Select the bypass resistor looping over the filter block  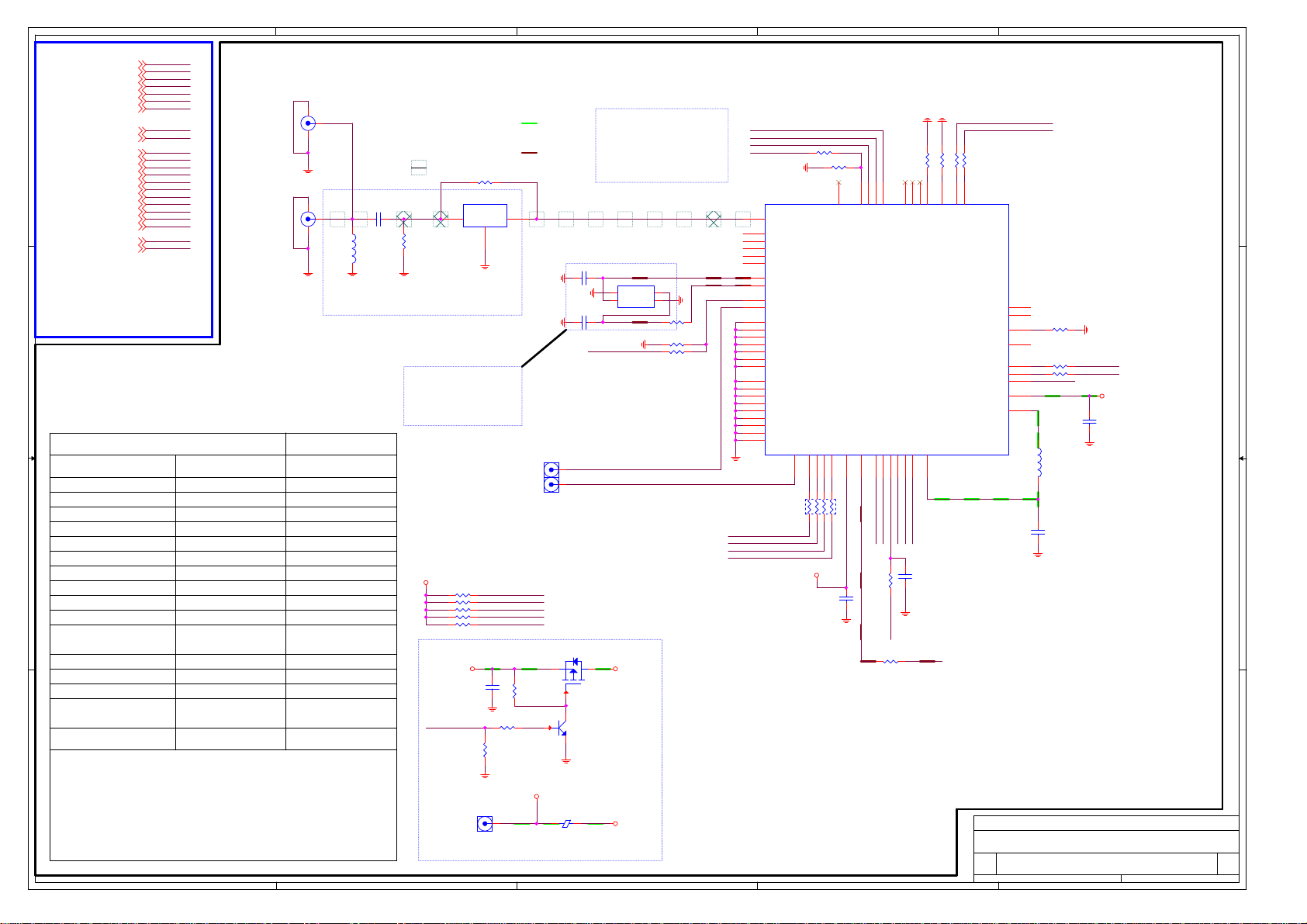(x=486, y=183)
